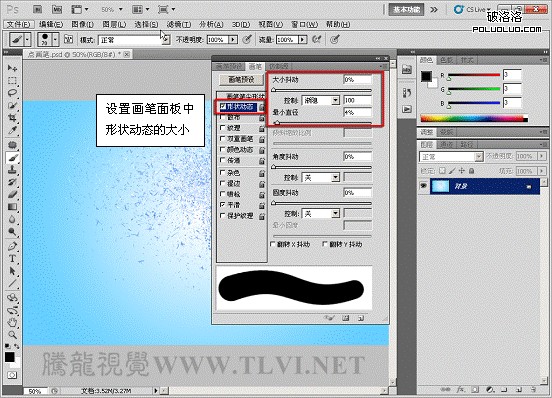Select the Eraser tool
This screenshot has width=552, height=398.
12,194
